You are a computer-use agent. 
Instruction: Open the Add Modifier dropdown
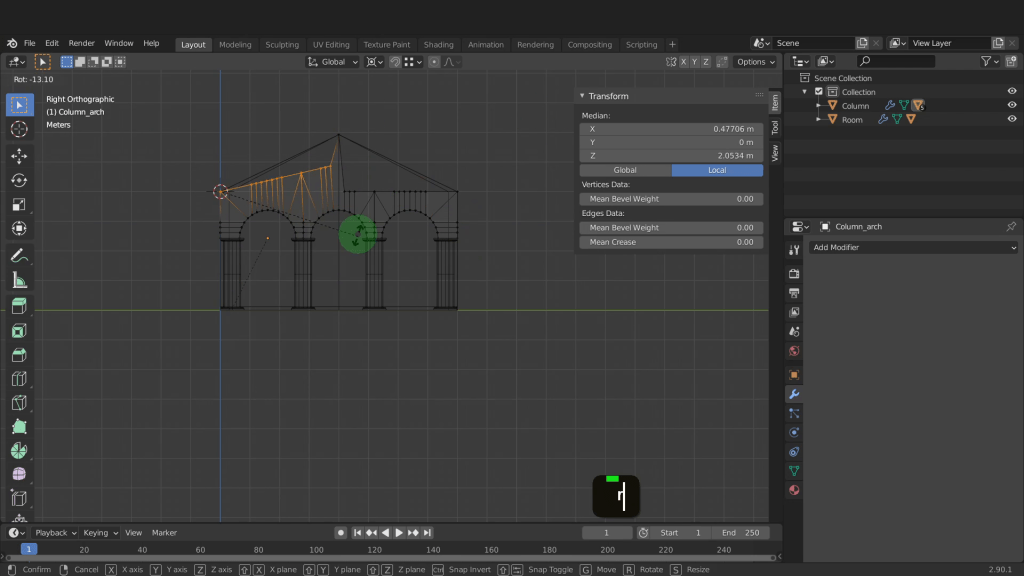pos(914,247)
